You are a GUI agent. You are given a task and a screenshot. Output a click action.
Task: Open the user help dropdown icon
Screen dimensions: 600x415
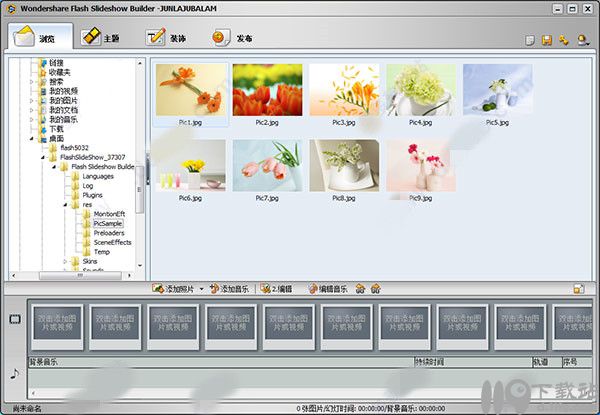[x=583, y=40]
